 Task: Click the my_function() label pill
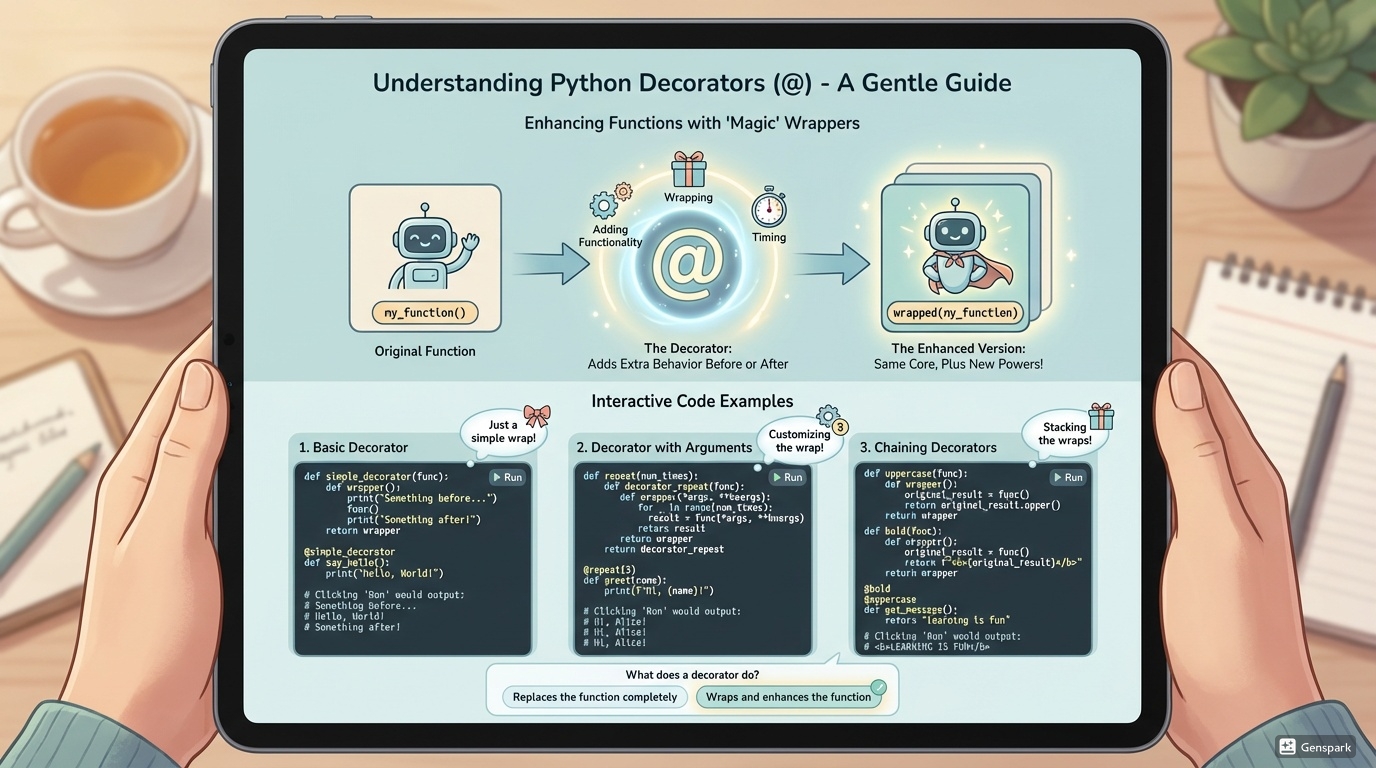click(425, 313)
